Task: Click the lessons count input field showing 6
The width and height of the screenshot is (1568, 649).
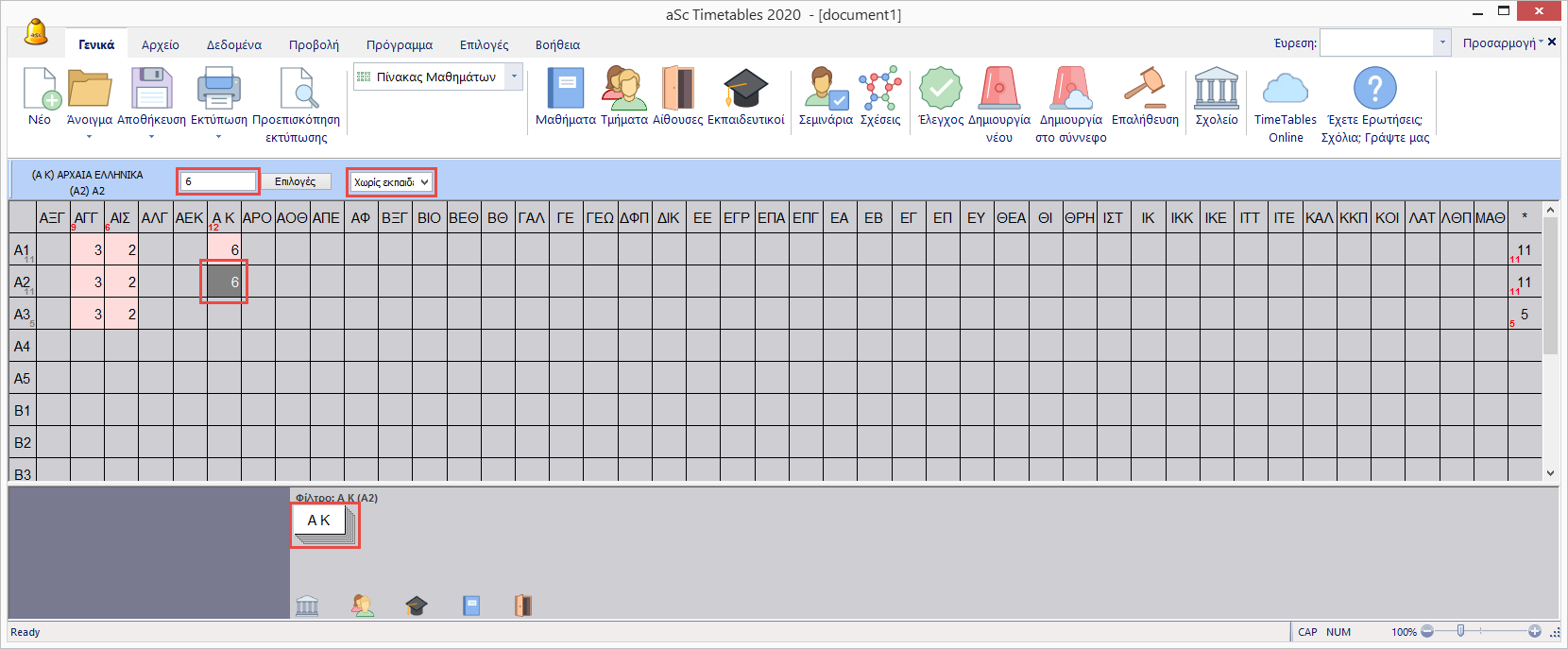Action: click(218, 181)
